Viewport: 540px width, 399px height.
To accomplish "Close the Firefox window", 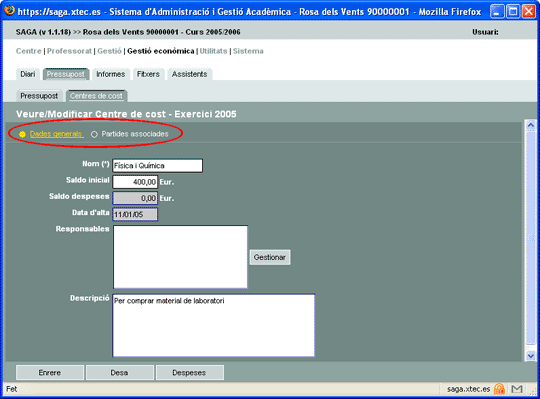I will (x=529, y=11).
